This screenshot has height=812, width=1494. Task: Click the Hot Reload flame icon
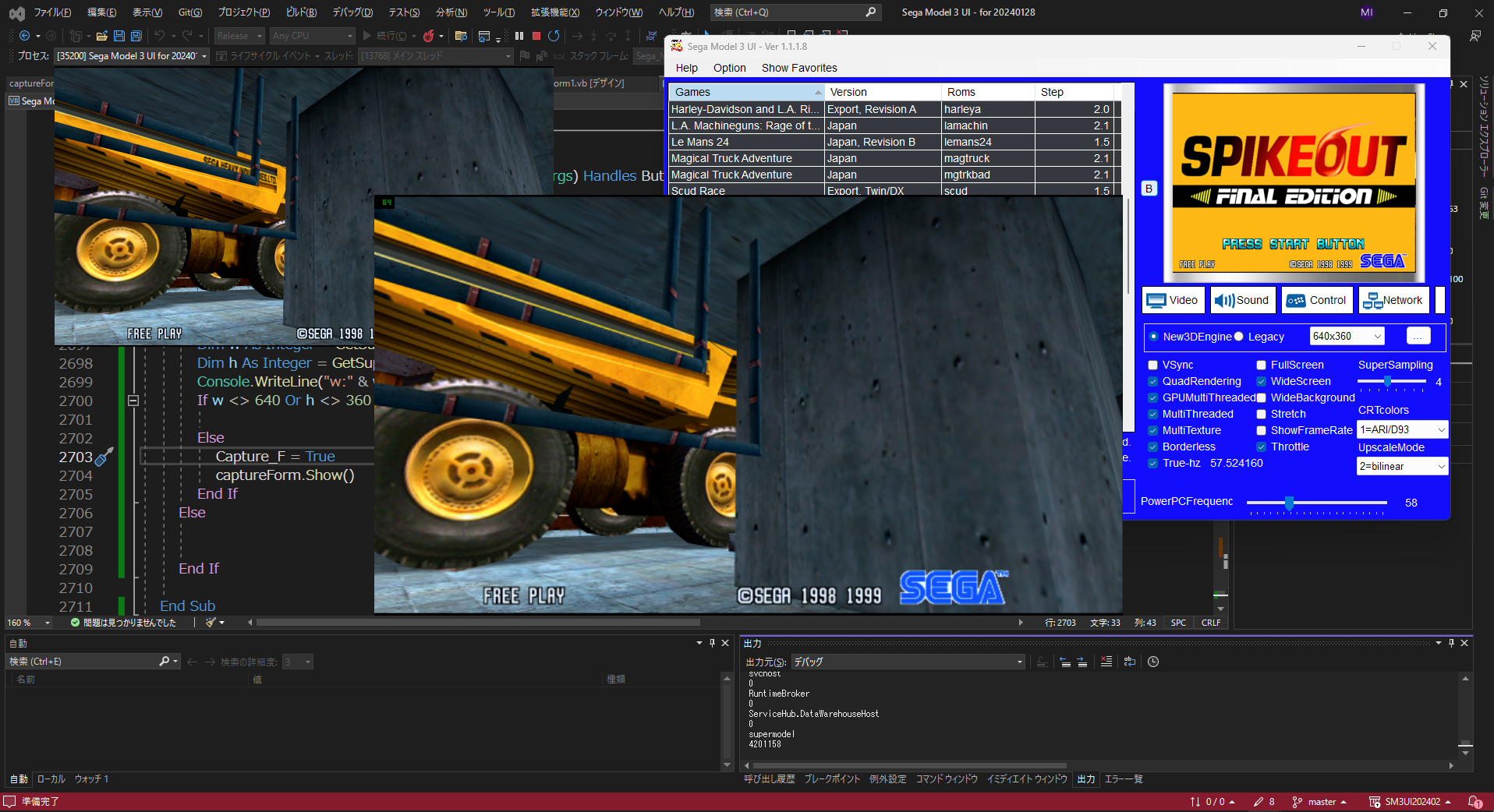428,36
